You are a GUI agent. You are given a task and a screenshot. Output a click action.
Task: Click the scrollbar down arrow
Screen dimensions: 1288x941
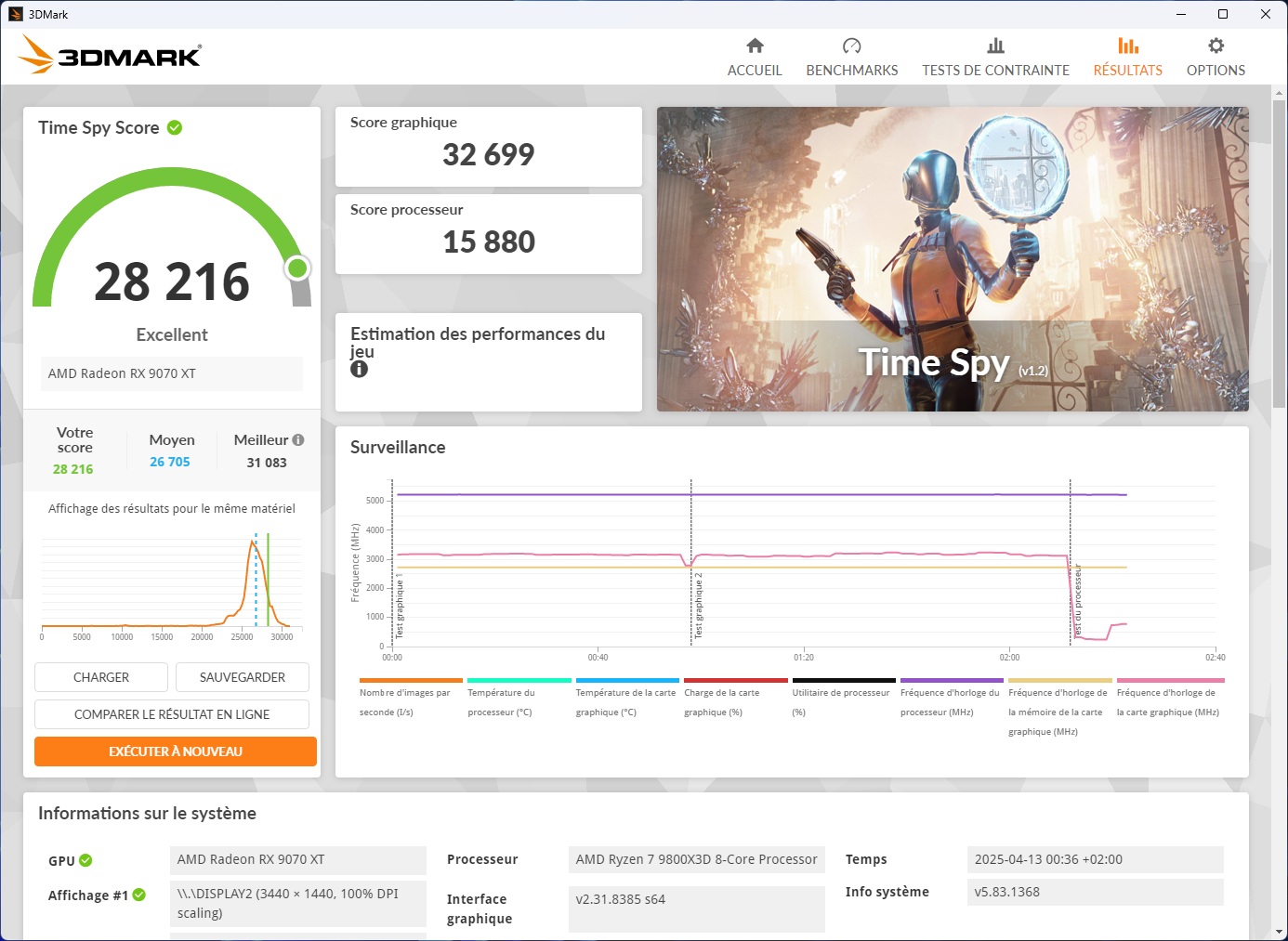click(x=1279, y=932)
